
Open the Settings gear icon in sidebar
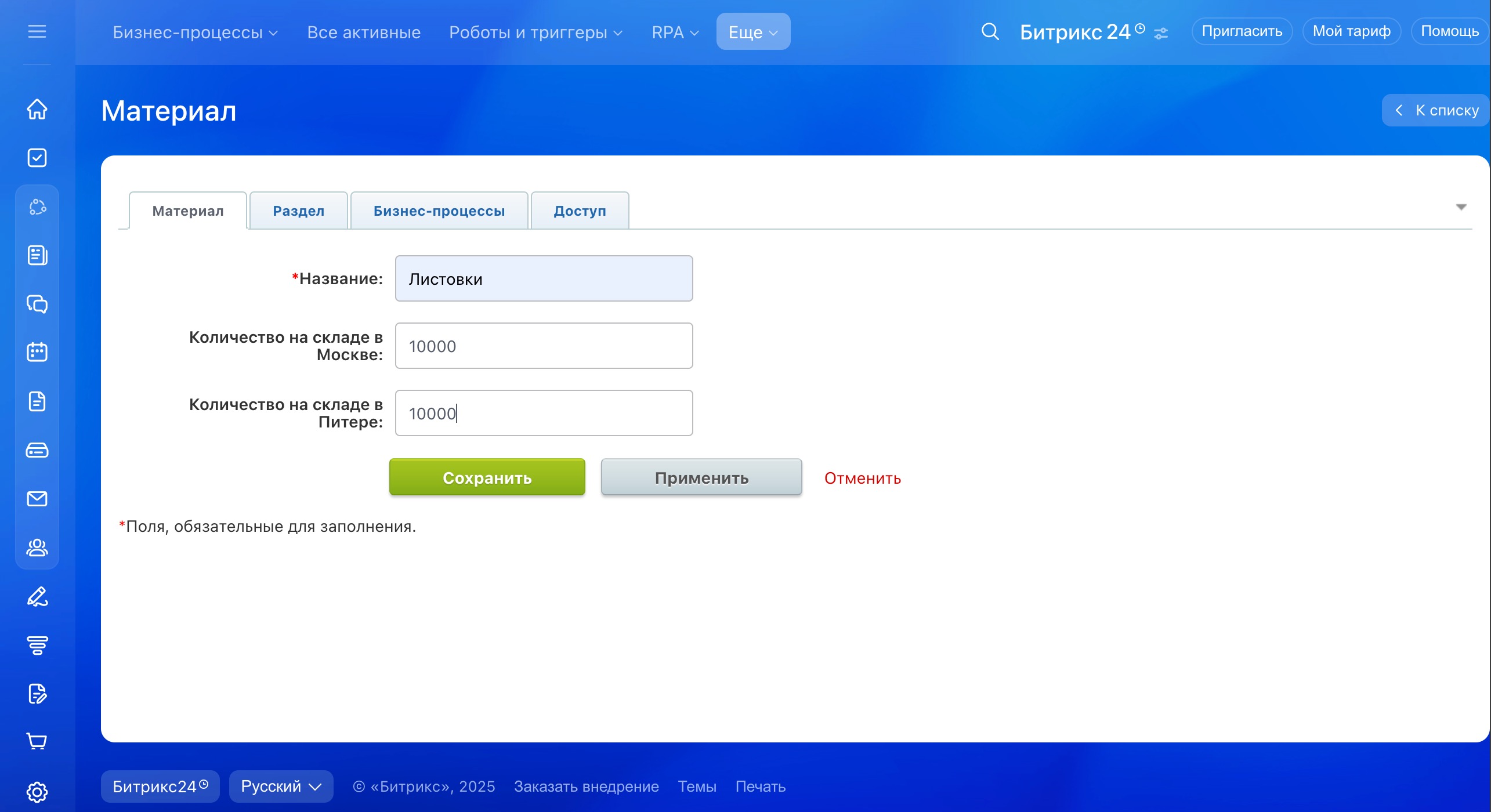coord(37,792)
